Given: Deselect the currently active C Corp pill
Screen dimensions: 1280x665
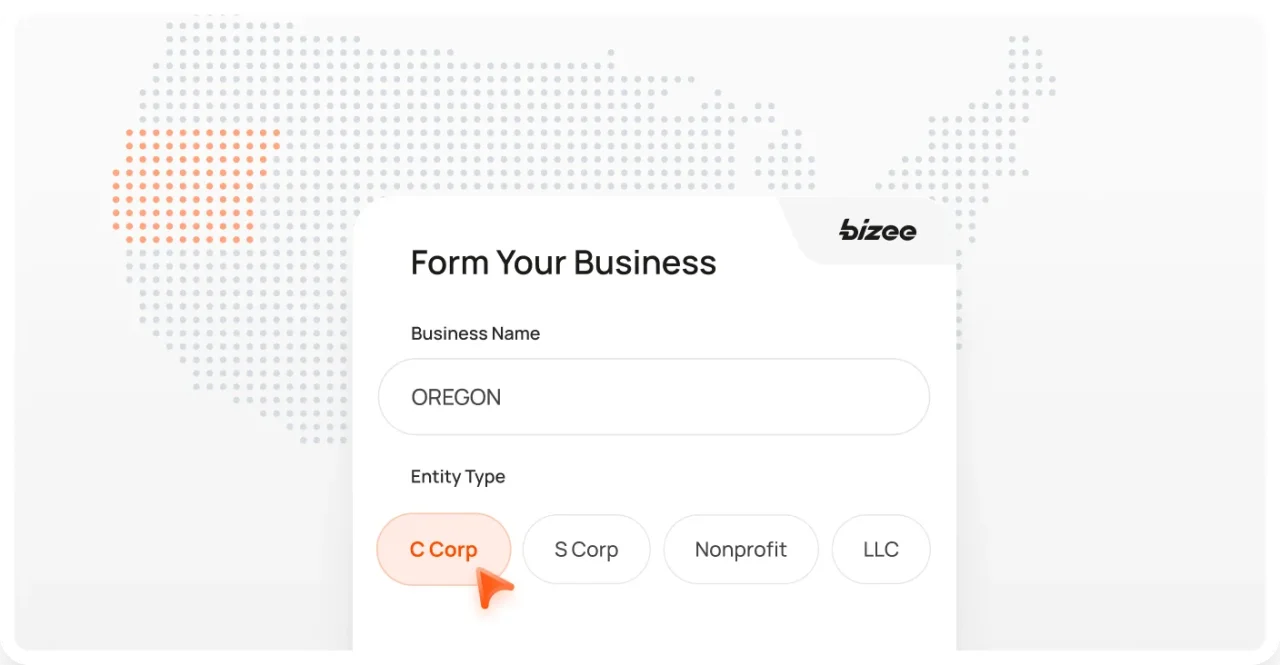Looking at the screenshot, I should [x=443, y=549].
